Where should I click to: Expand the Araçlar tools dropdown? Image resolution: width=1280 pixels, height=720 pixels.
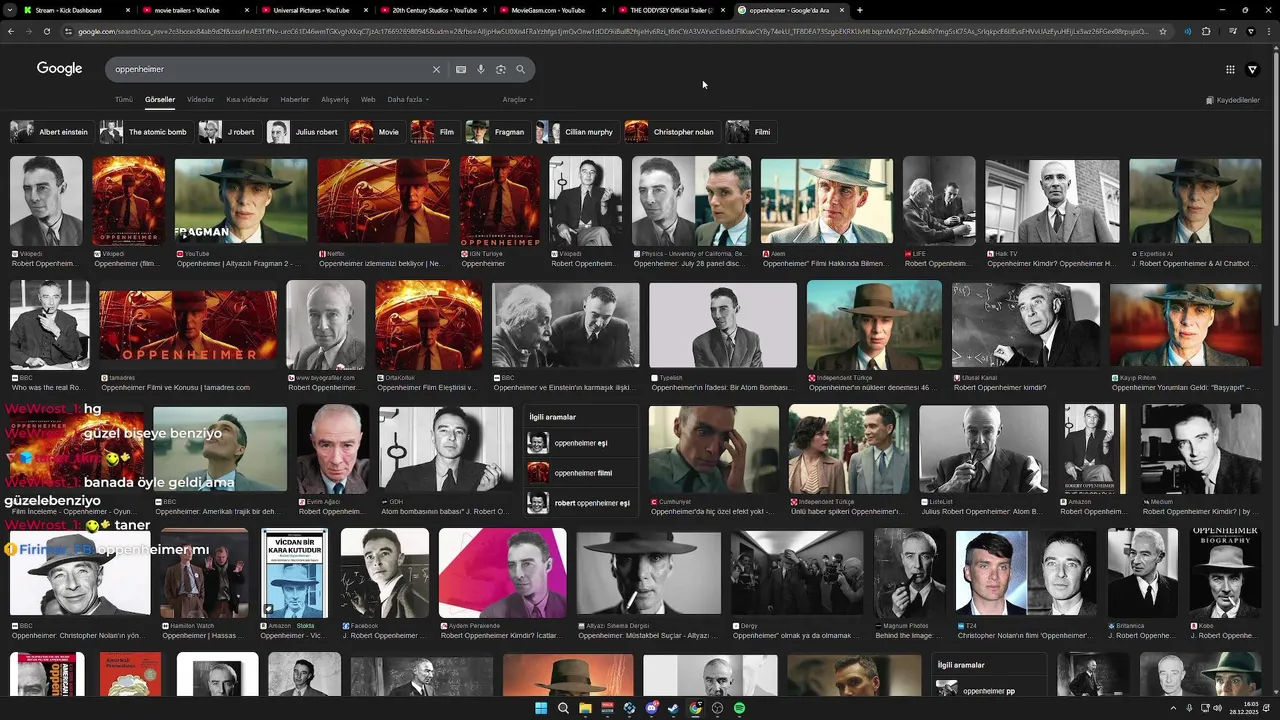(x=517, y=100)
